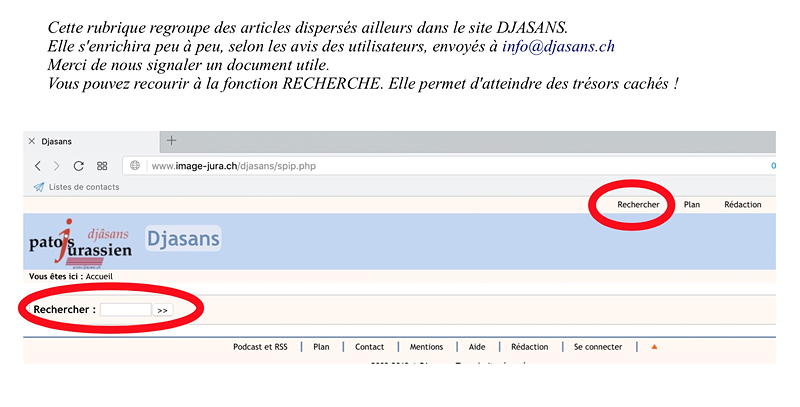The width and height of the screenshot is (800, 407).
Task: Open the Rechercher menu link
Action: click(638, 205)
